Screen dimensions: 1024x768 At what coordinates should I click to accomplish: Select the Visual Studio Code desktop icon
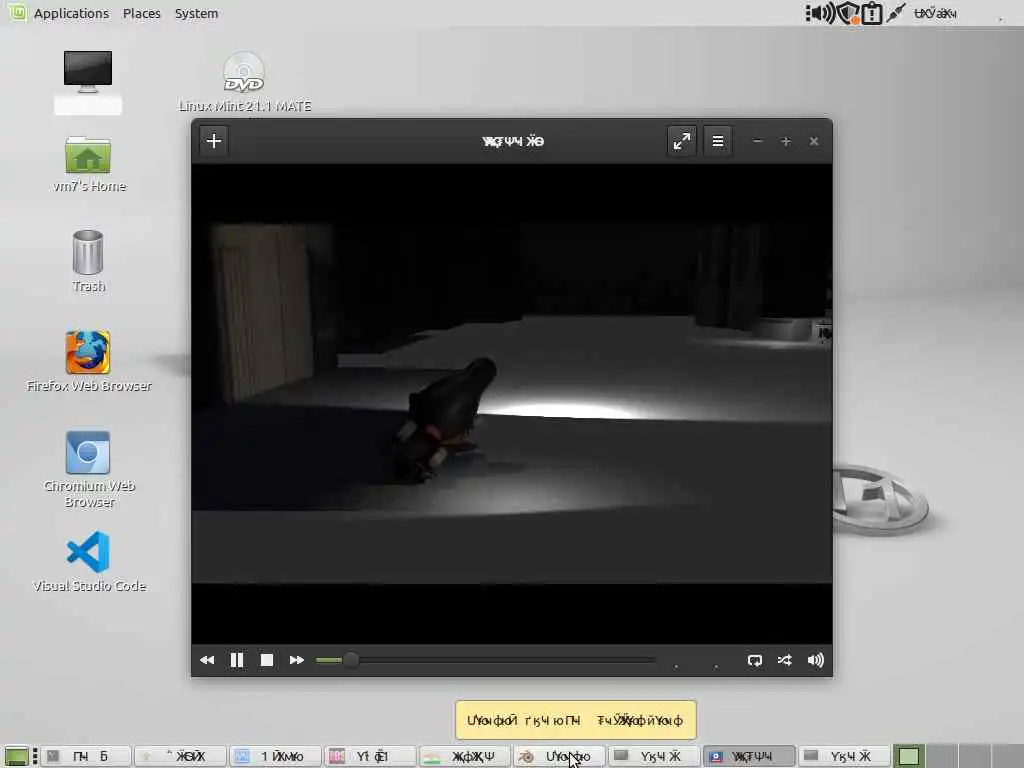point(89,561)
